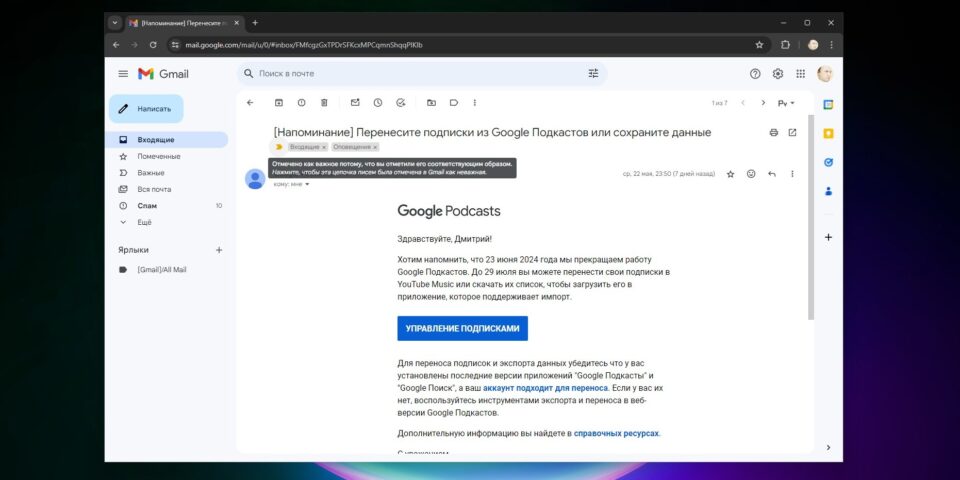Screen dimensions: 960x480
Task: Open Google Tasks in the side panel
Action: coord(828,162)
